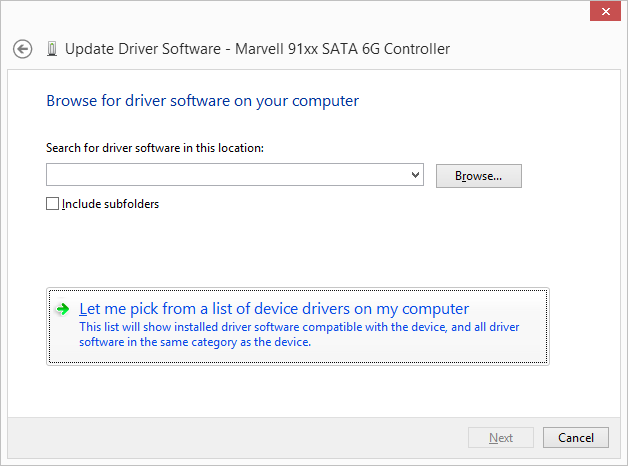628x466 pixels.
Task: Focus the driver location path field
Action: coord(227,175)
